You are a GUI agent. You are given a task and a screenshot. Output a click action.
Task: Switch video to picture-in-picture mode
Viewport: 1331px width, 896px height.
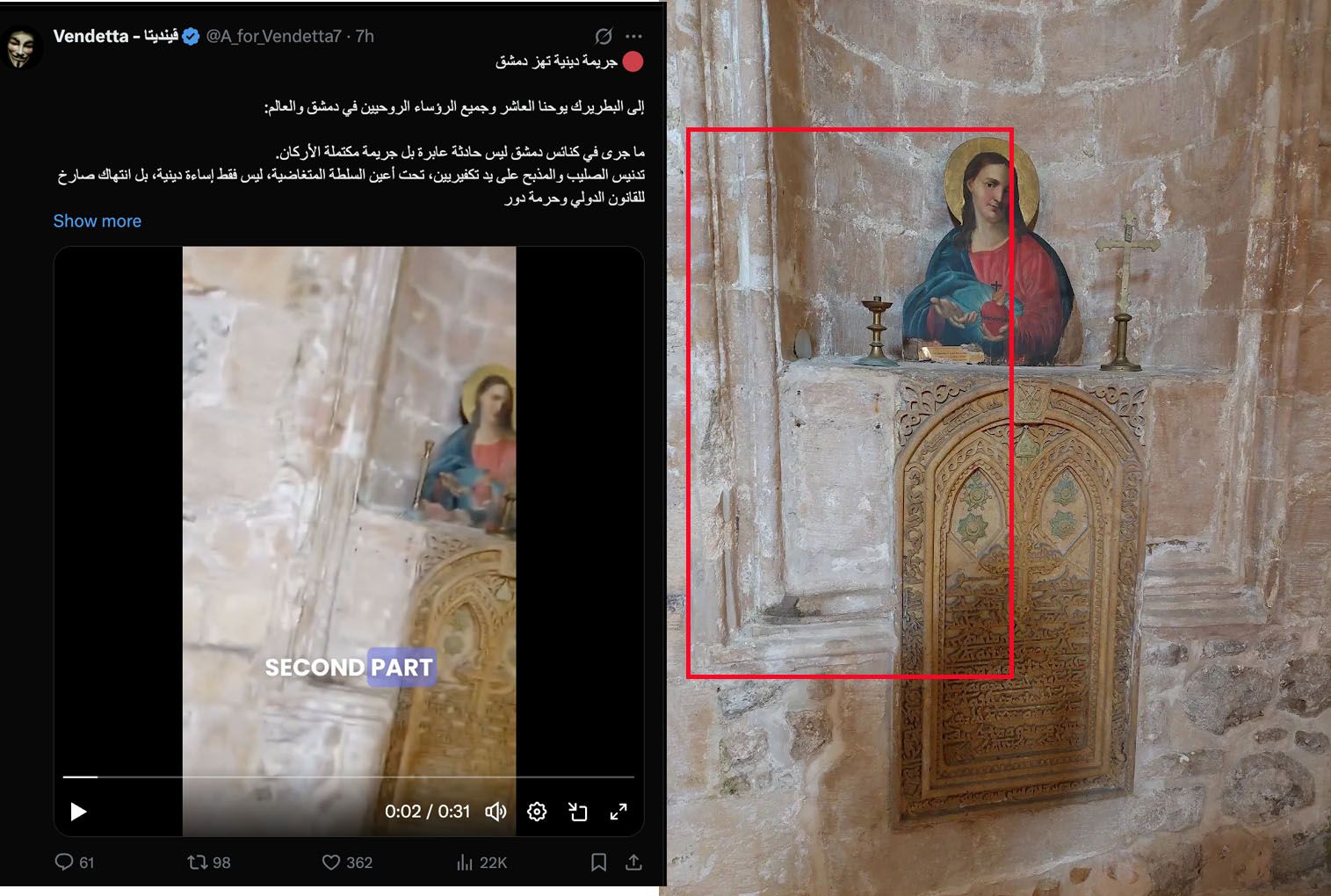(579, 812)
